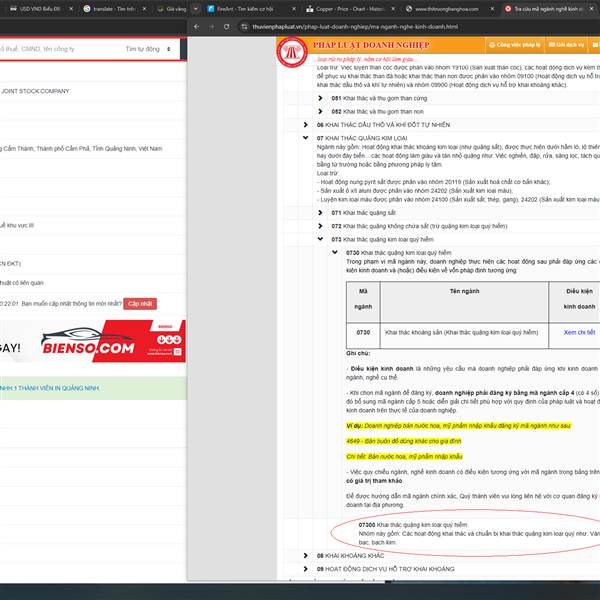Click the Cẩm Thành, Cẩm Phả address text
The image size is (600, 600).
(x=81, y=148)
